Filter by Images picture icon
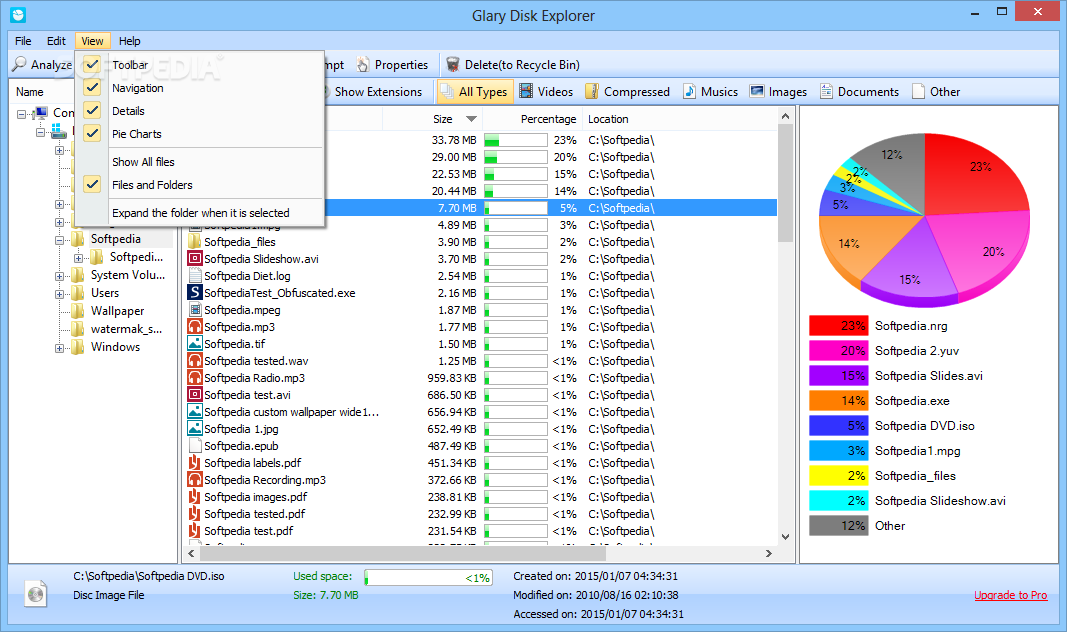 pos(757,91)
